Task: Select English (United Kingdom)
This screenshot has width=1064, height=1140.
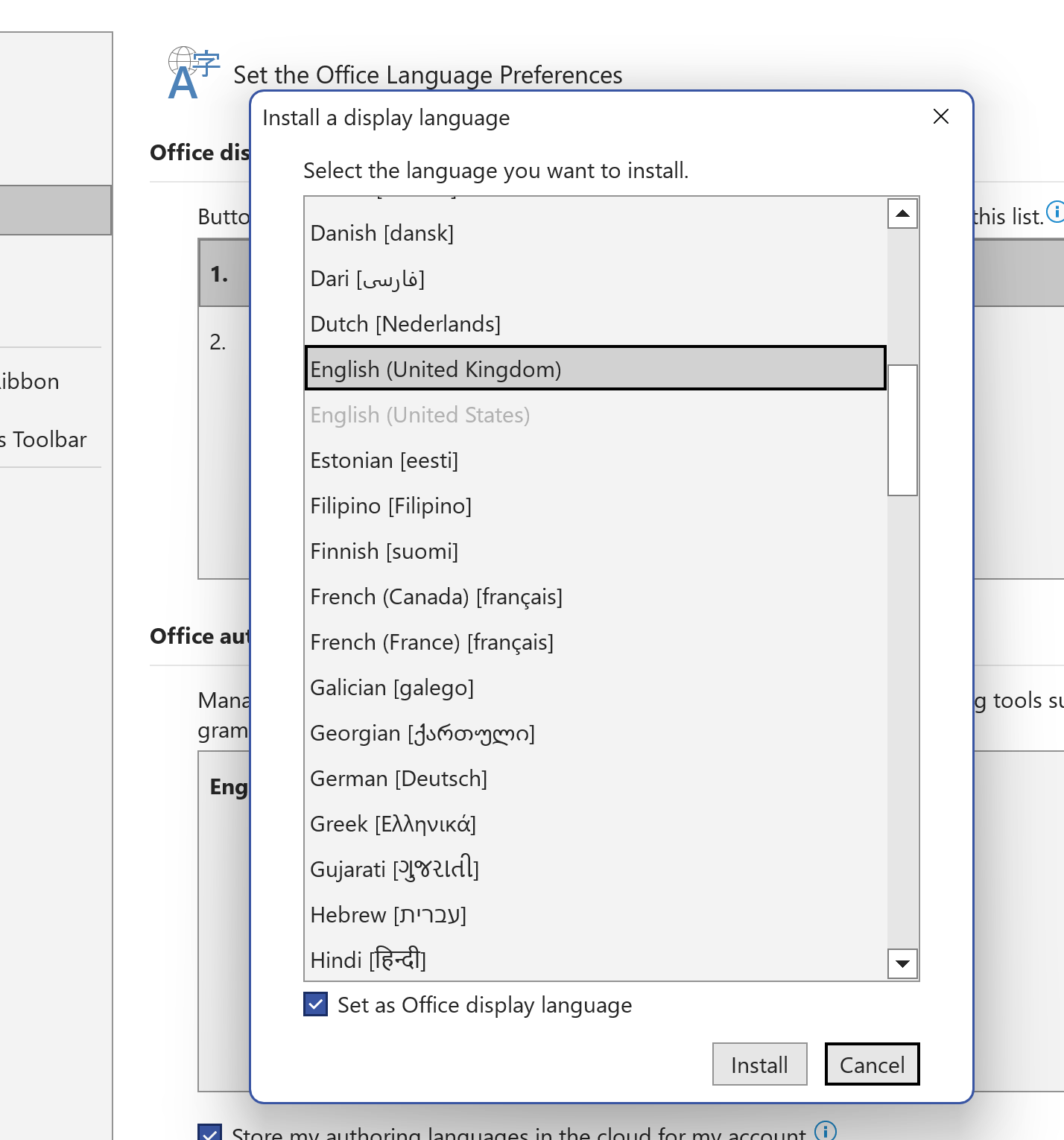Action: [595, 368]
